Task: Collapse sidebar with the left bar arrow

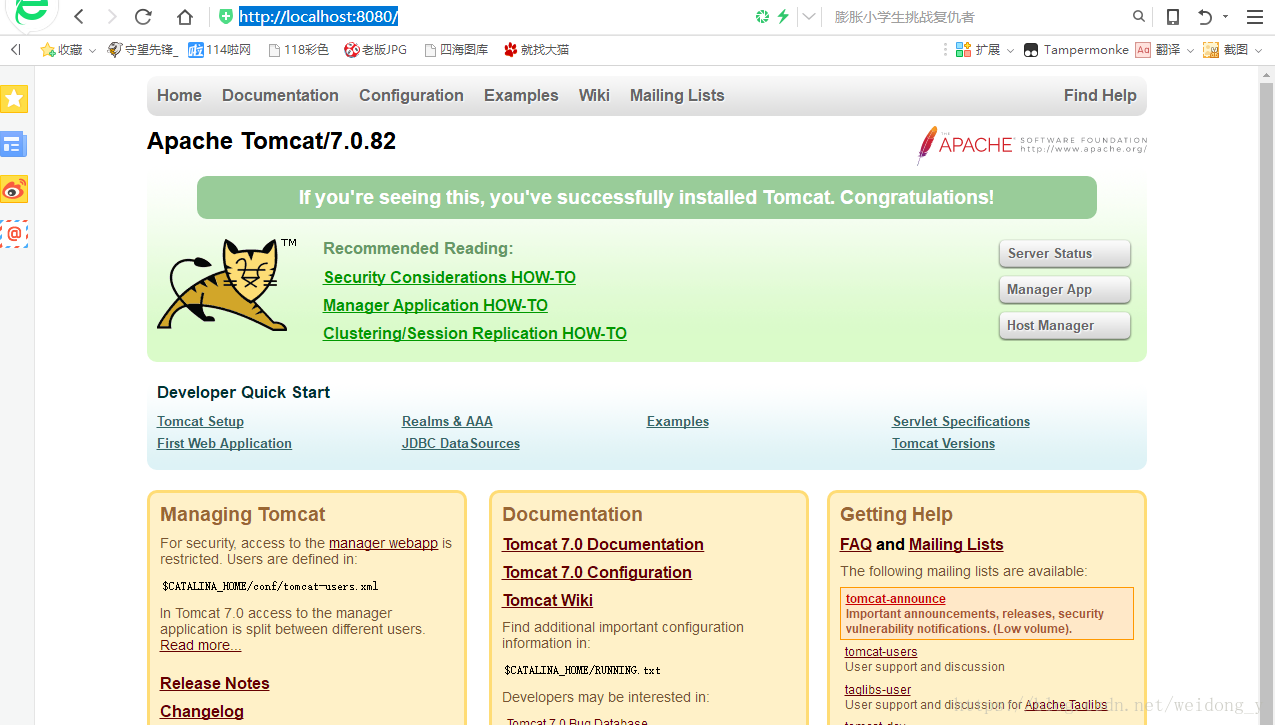Action: tap(15, 49)
